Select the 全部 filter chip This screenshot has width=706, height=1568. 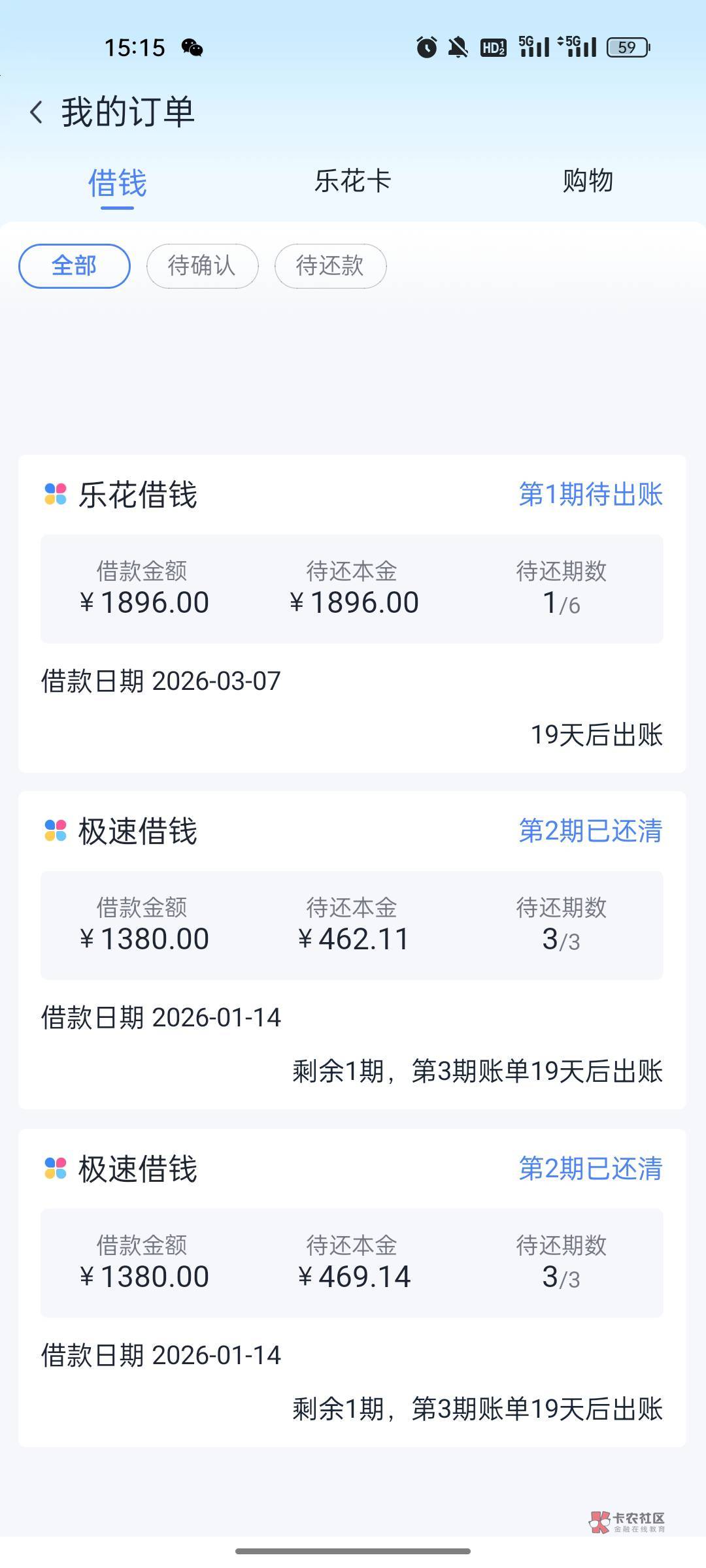pyautogui.click(x=74, y=266)
